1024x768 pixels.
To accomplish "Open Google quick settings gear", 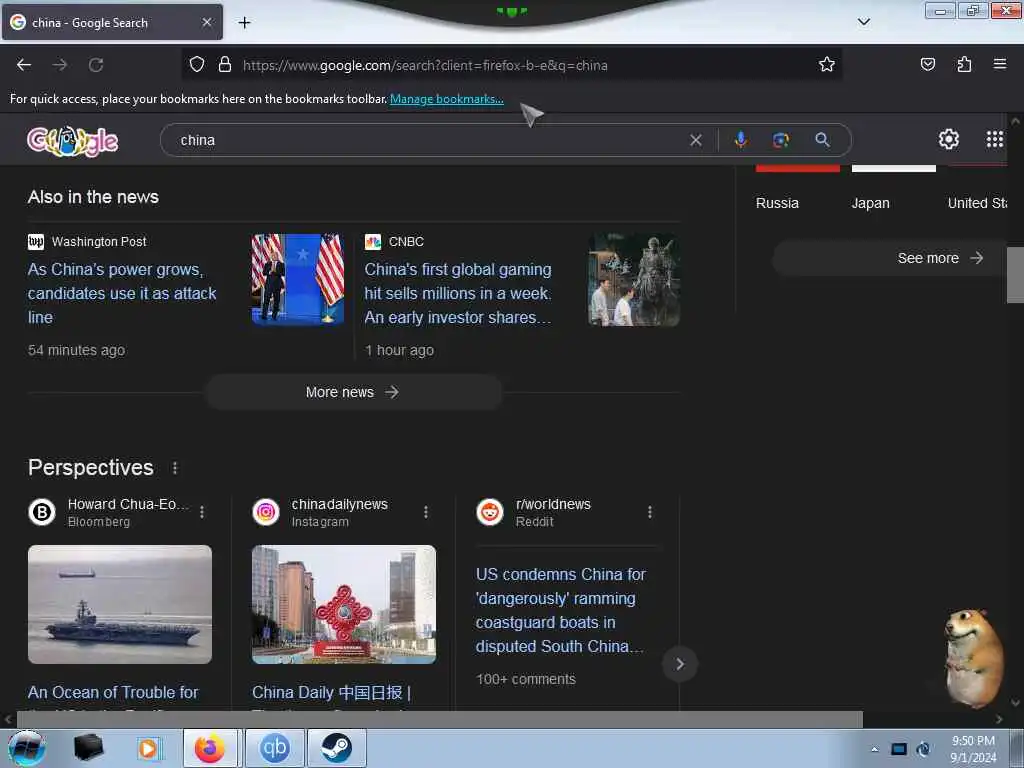I will tap(948, 138).
